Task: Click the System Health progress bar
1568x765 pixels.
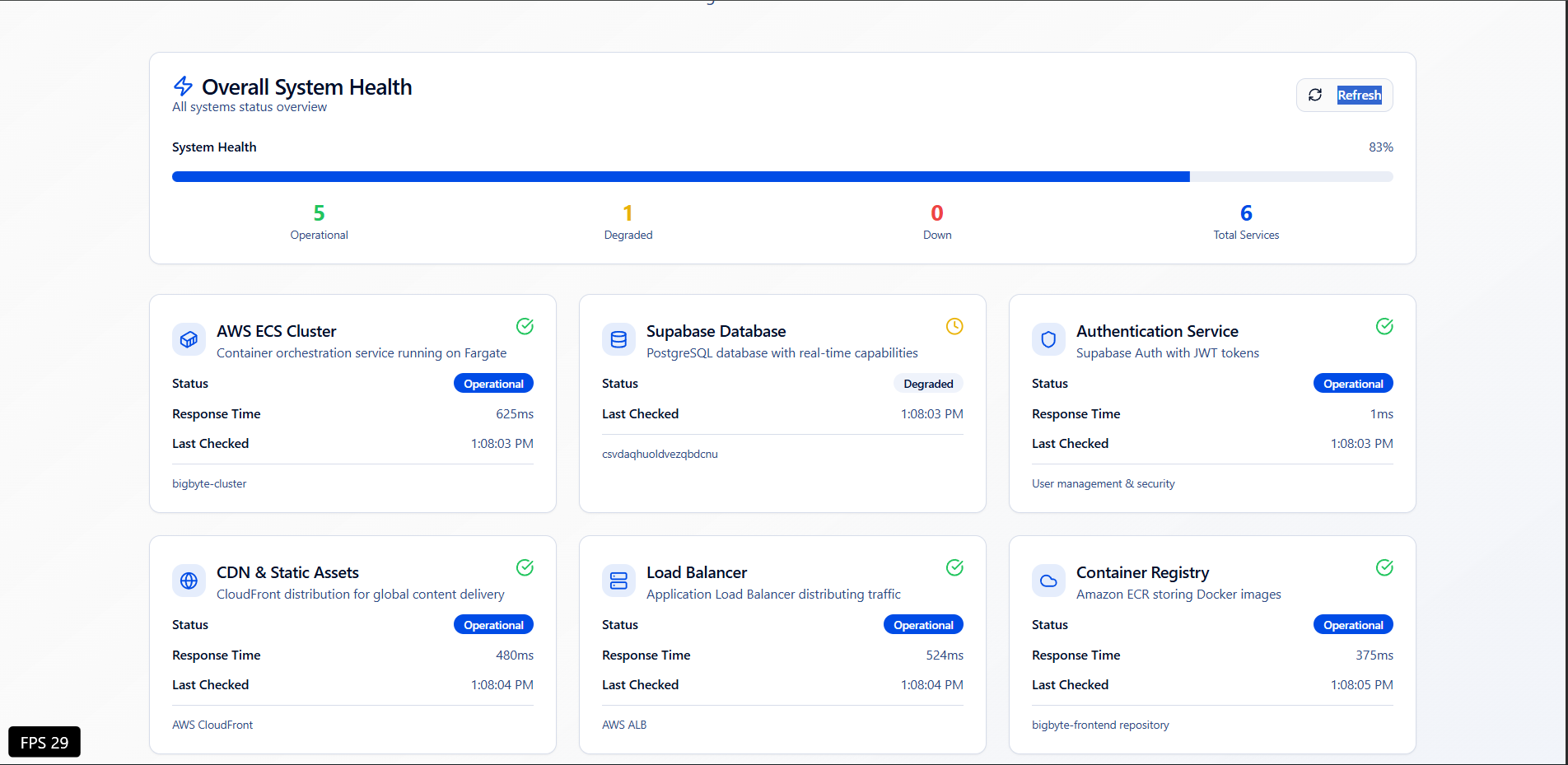Action: click(x=782, y=177)
